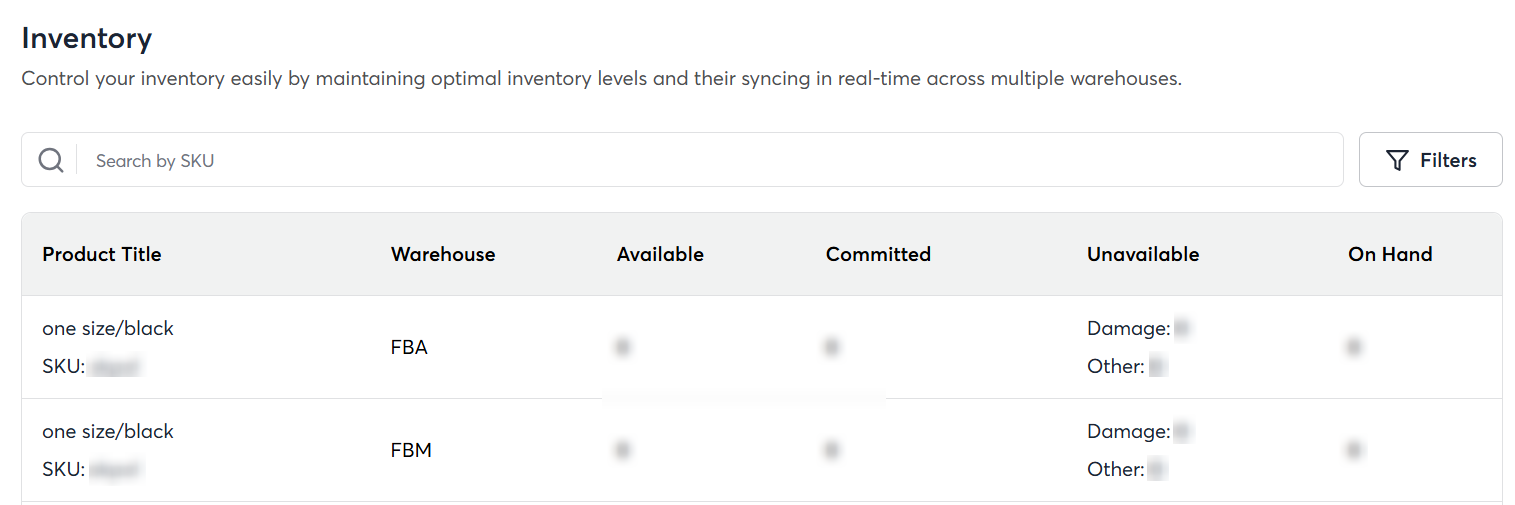Image resolution: width=1515 pixels, height=505 pixels.
Task: Click the funnel icon in Filters
Action: 1398,160
